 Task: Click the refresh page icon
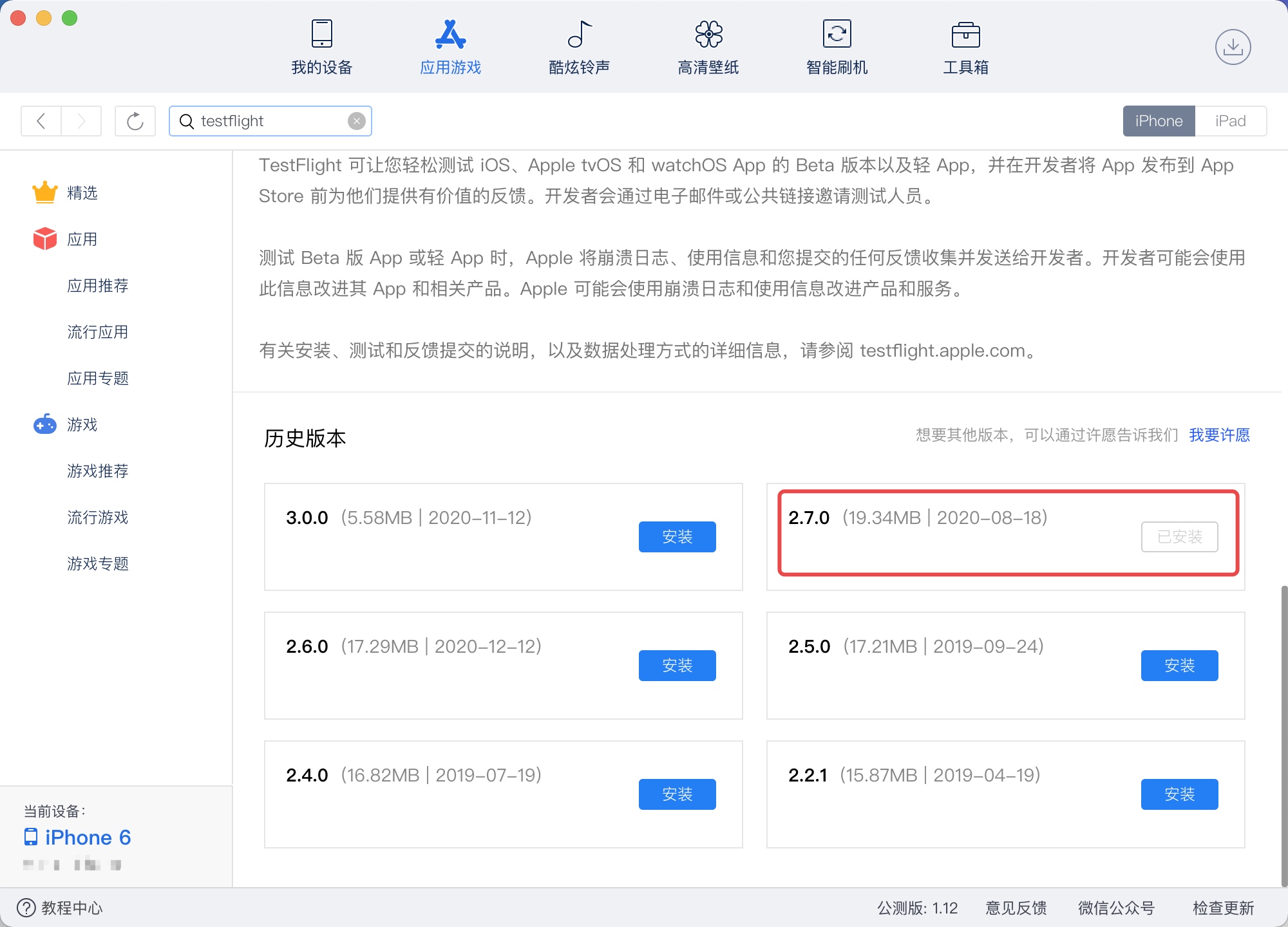tap(135, 121)
